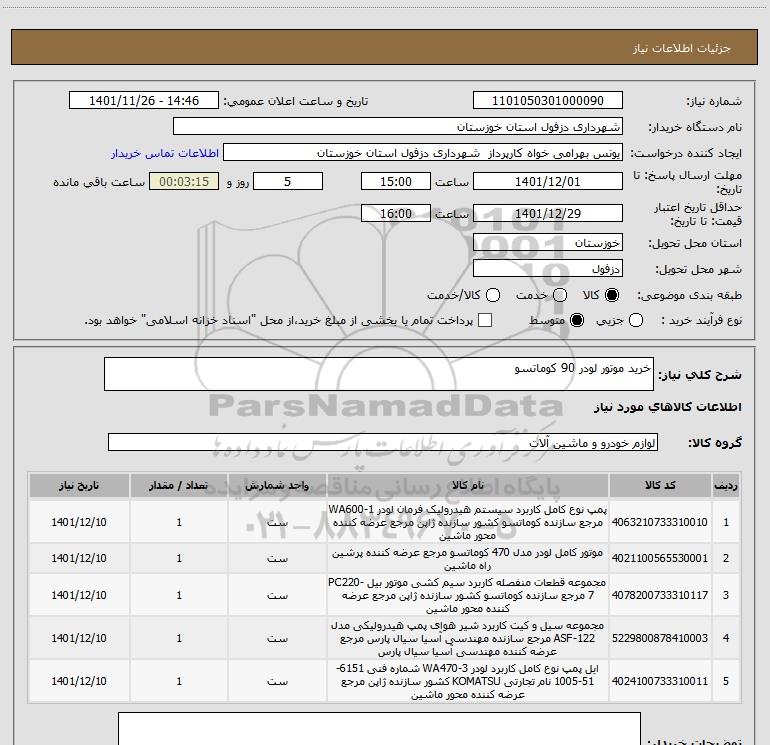Select product code 5229800878410003
The image size is (770, 745).
pos(660,638)
